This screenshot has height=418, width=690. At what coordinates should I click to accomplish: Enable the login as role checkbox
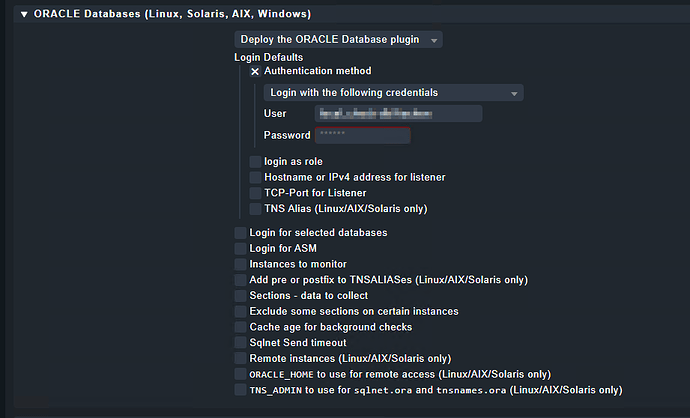(x=255, y=162)
